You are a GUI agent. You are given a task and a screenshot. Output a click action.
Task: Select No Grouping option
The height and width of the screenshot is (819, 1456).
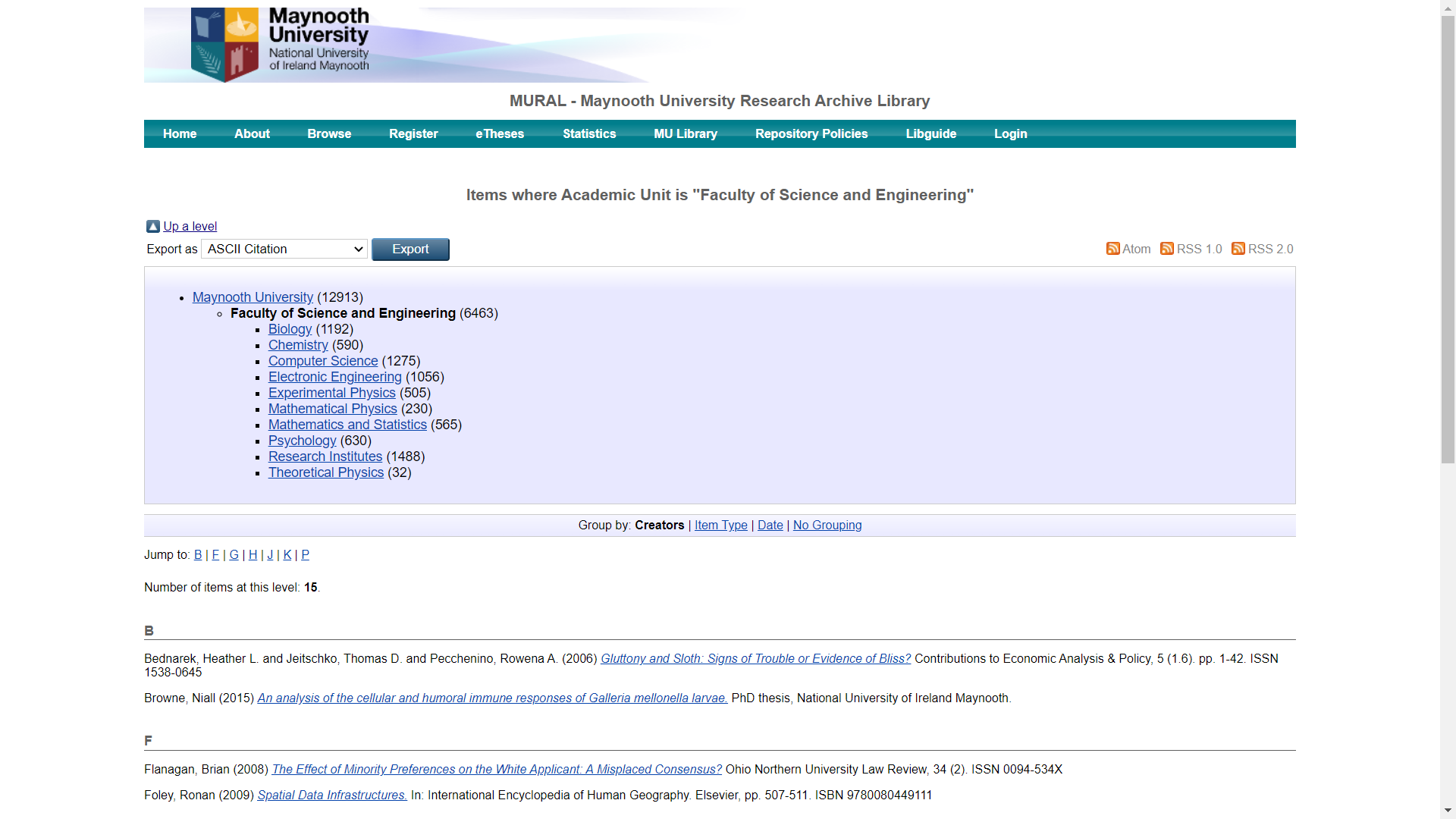pyautogui.click(x=827, y=526)
